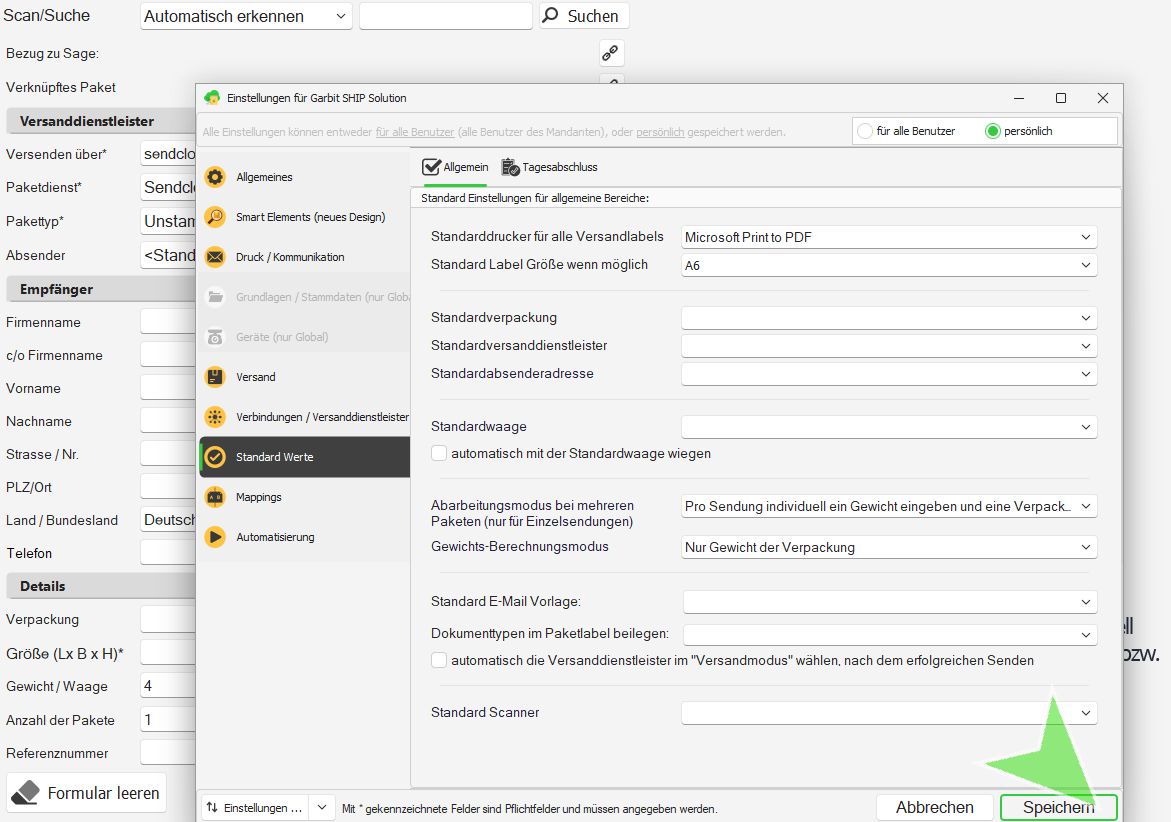This screenshot has width=1171, height=822.
Task: Open the 'Automatisch erkennen' scan dropdown
Action: (x=246, y=16)
